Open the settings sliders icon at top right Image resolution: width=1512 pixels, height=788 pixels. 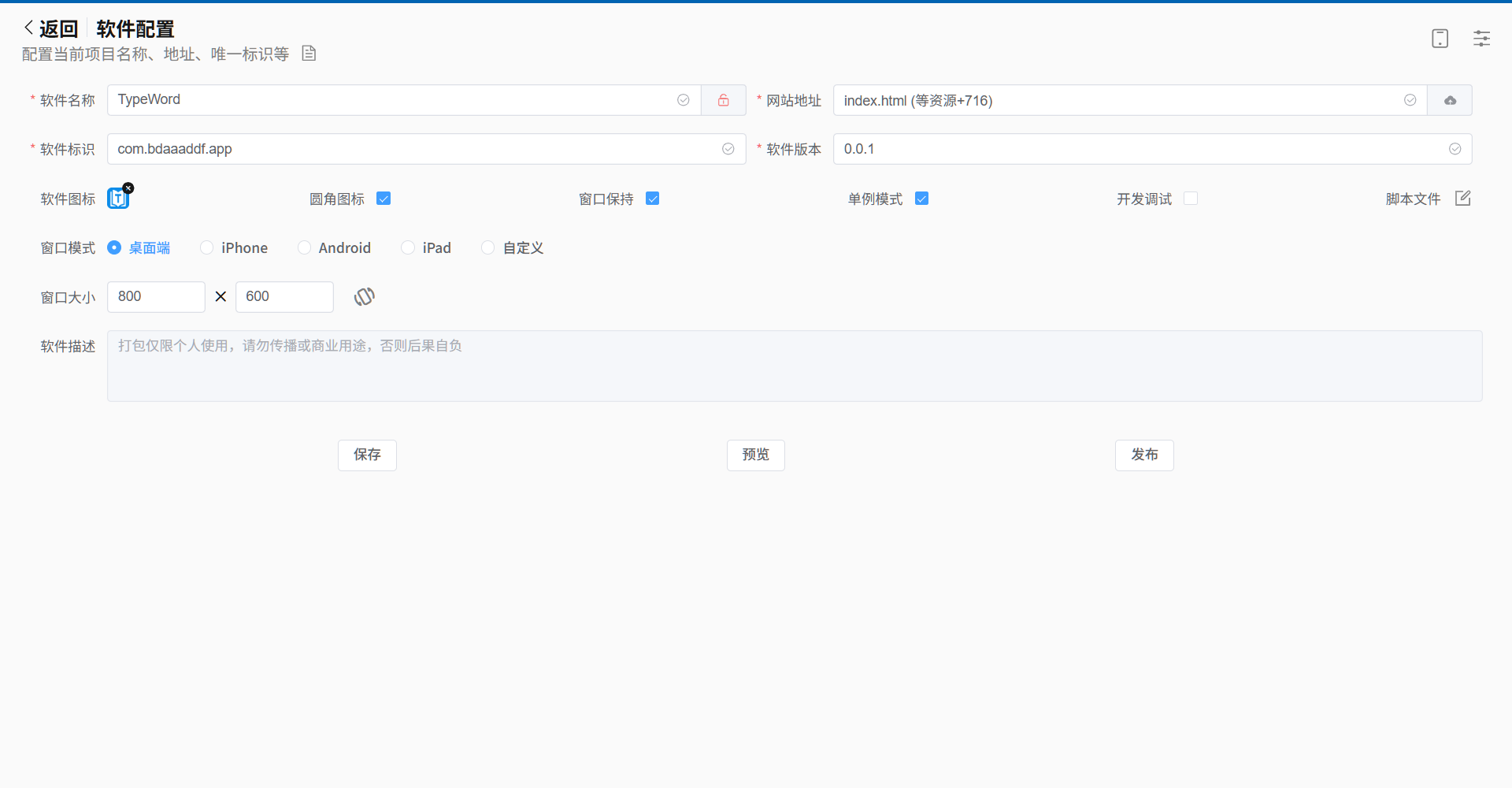tap(1481, 38)
